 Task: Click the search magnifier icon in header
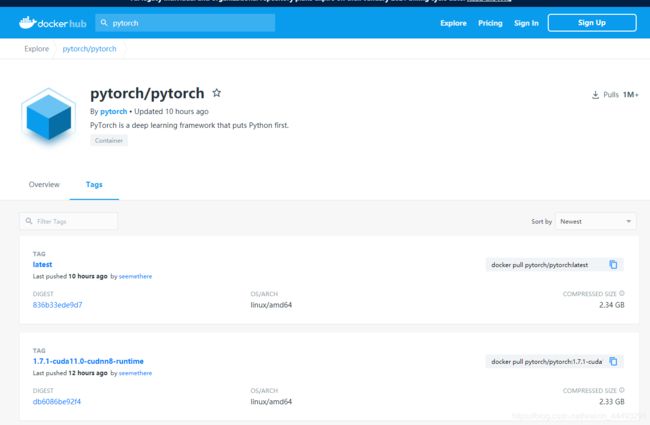[104, 22]
